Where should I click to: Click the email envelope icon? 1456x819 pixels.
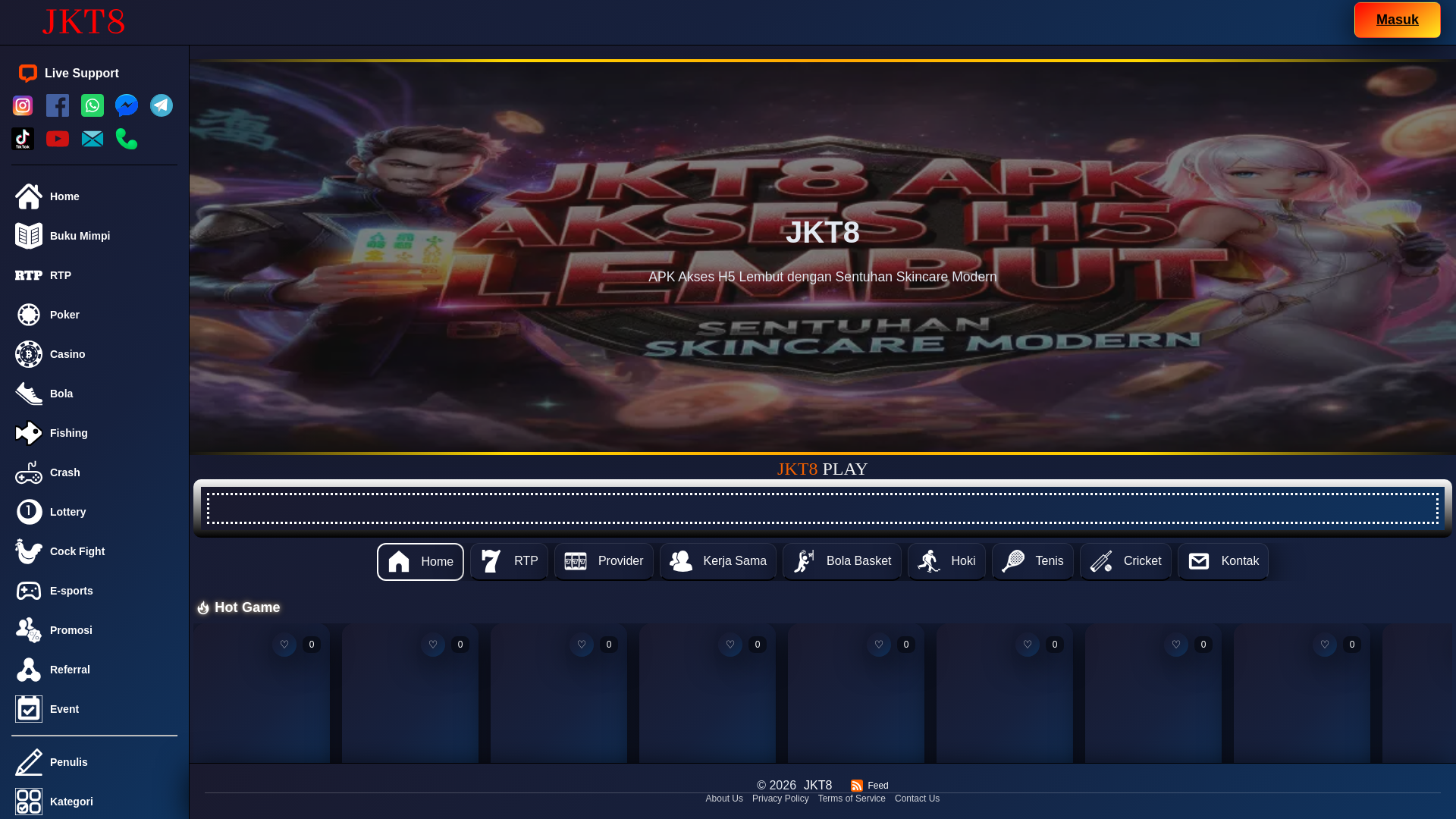coord(93,139)
